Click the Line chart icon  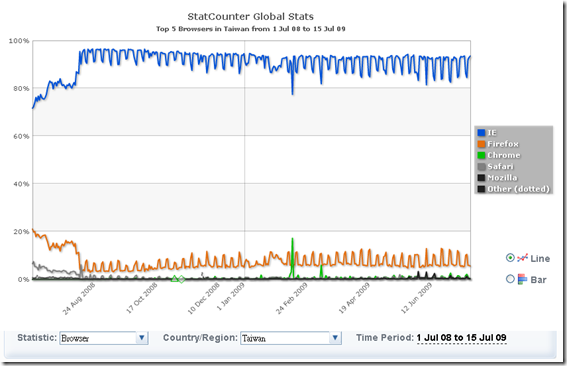[x=522, y=258]
